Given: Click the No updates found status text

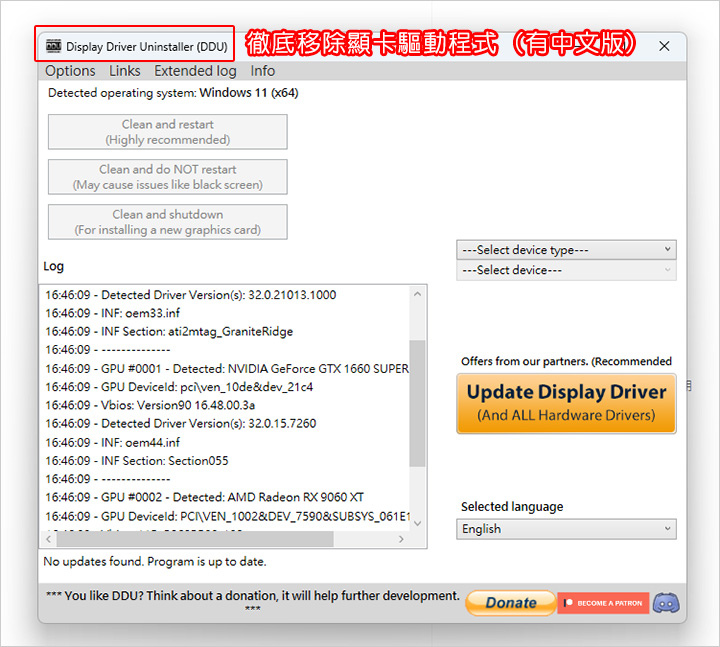Looking at the screenshot, I should click(x=155, y=562).
